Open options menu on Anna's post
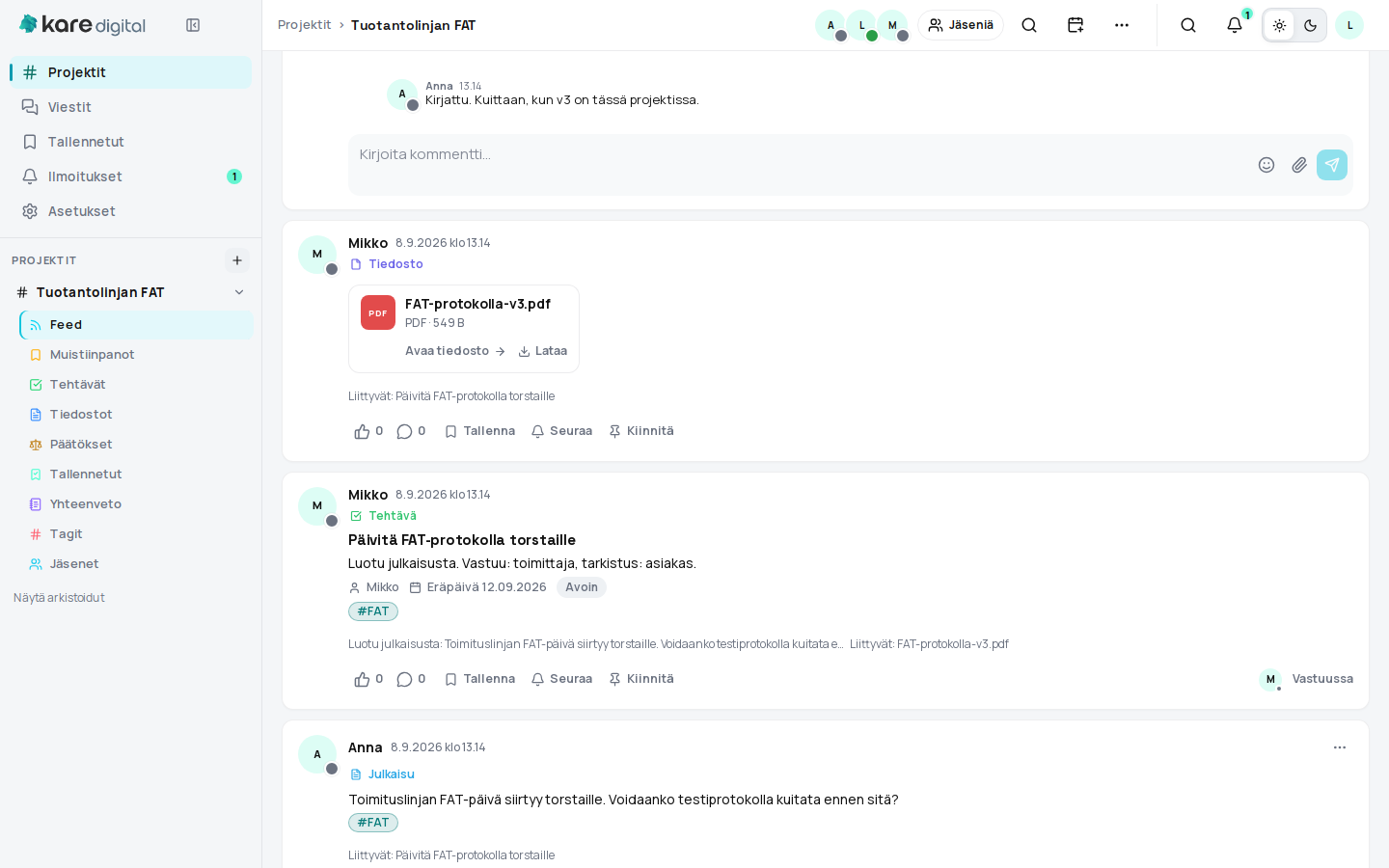 pyautogui.click(x=1340, y=747)
